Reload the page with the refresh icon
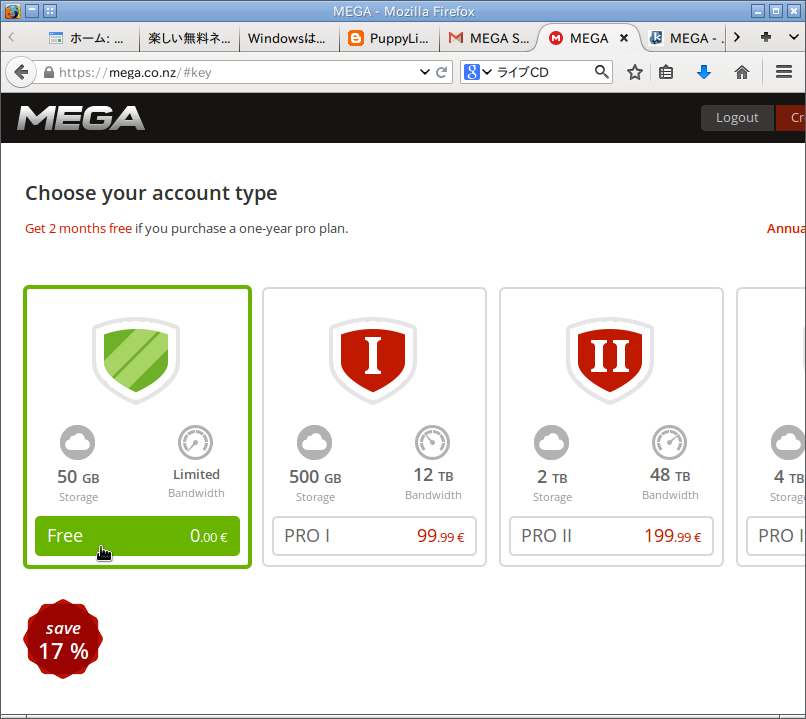Image resolution: width=806 pixels, height=719 pixels. (x=441, y=72)
